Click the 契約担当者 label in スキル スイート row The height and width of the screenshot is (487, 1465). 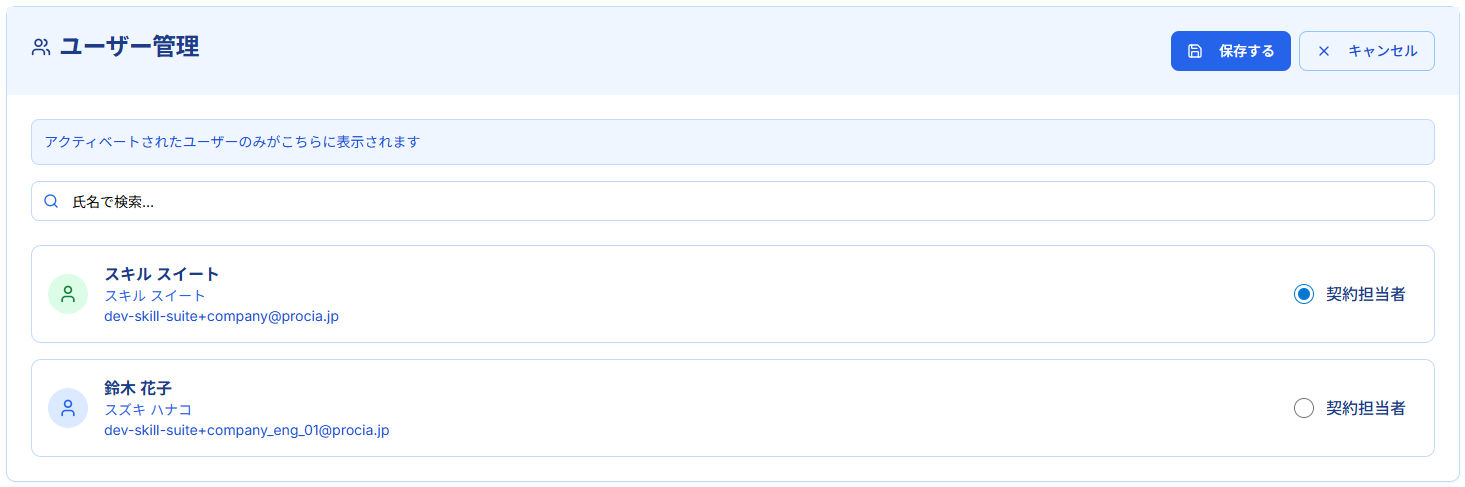coord(1366,294)
